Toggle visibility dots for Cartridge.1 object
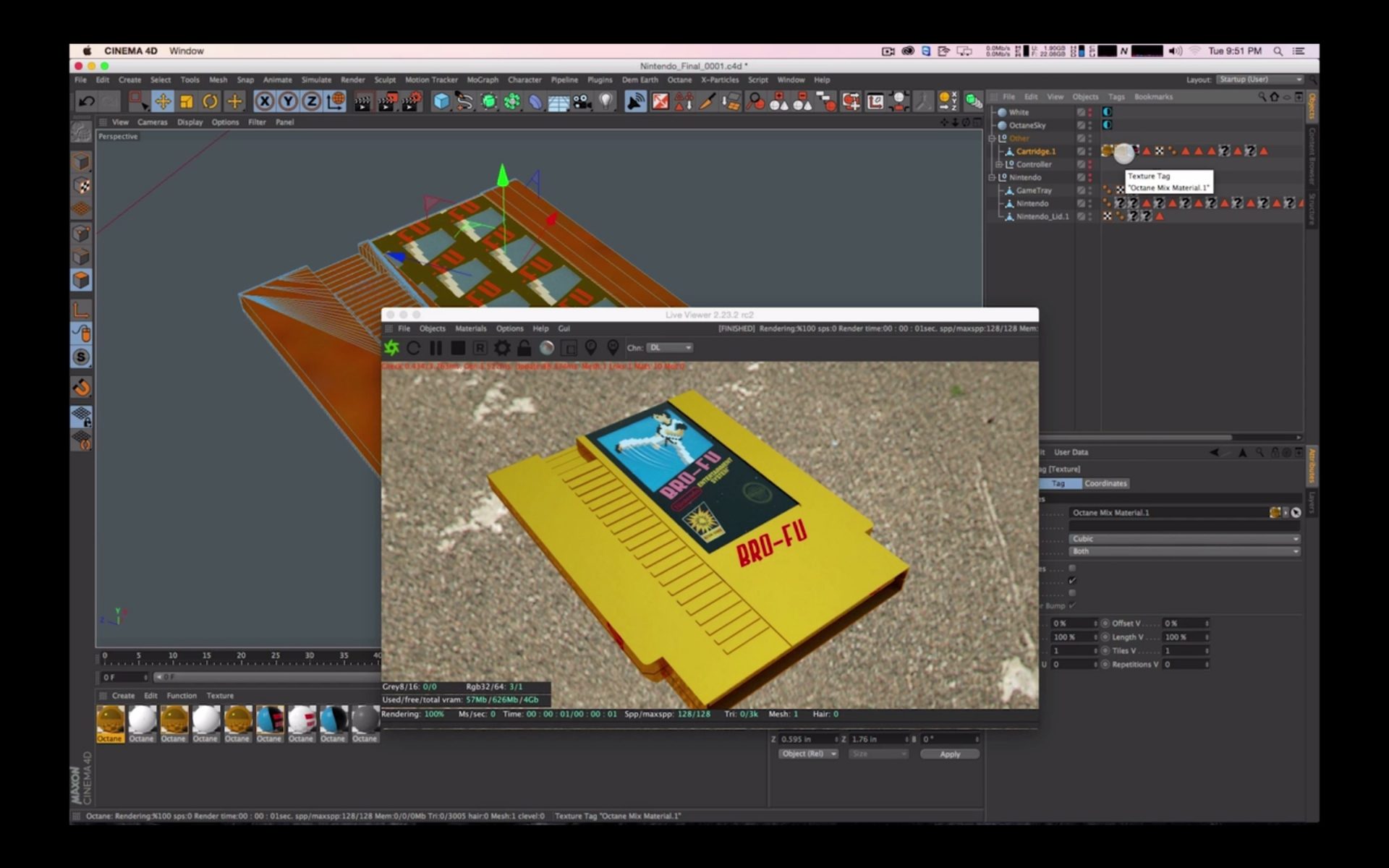The width and height of the screenshot is (1389, 868). [1090, 151]
